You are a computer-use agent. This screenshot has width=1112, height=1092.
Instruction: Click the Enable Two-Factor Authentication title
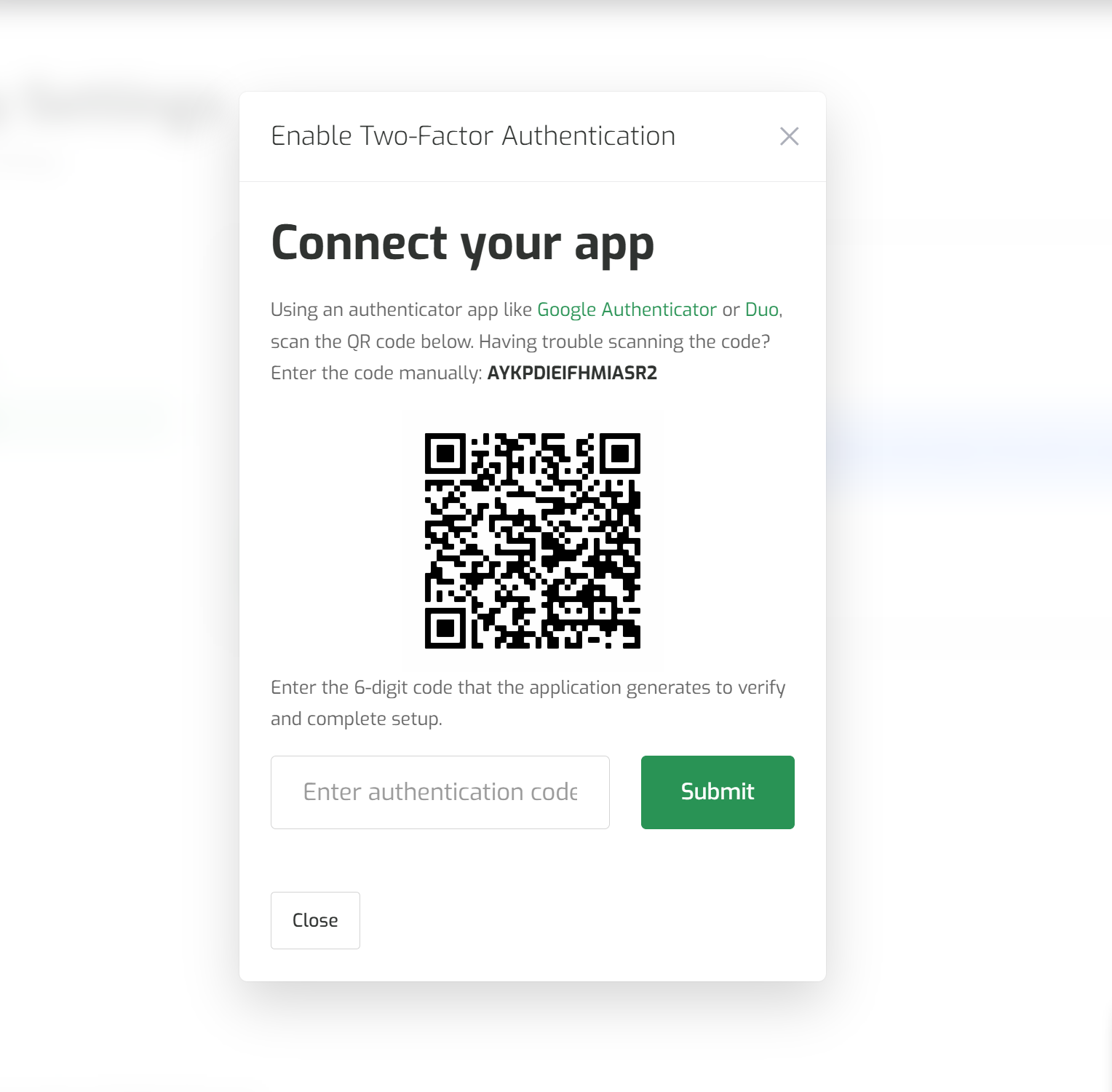pyautogui.click(x=473, y=136)
